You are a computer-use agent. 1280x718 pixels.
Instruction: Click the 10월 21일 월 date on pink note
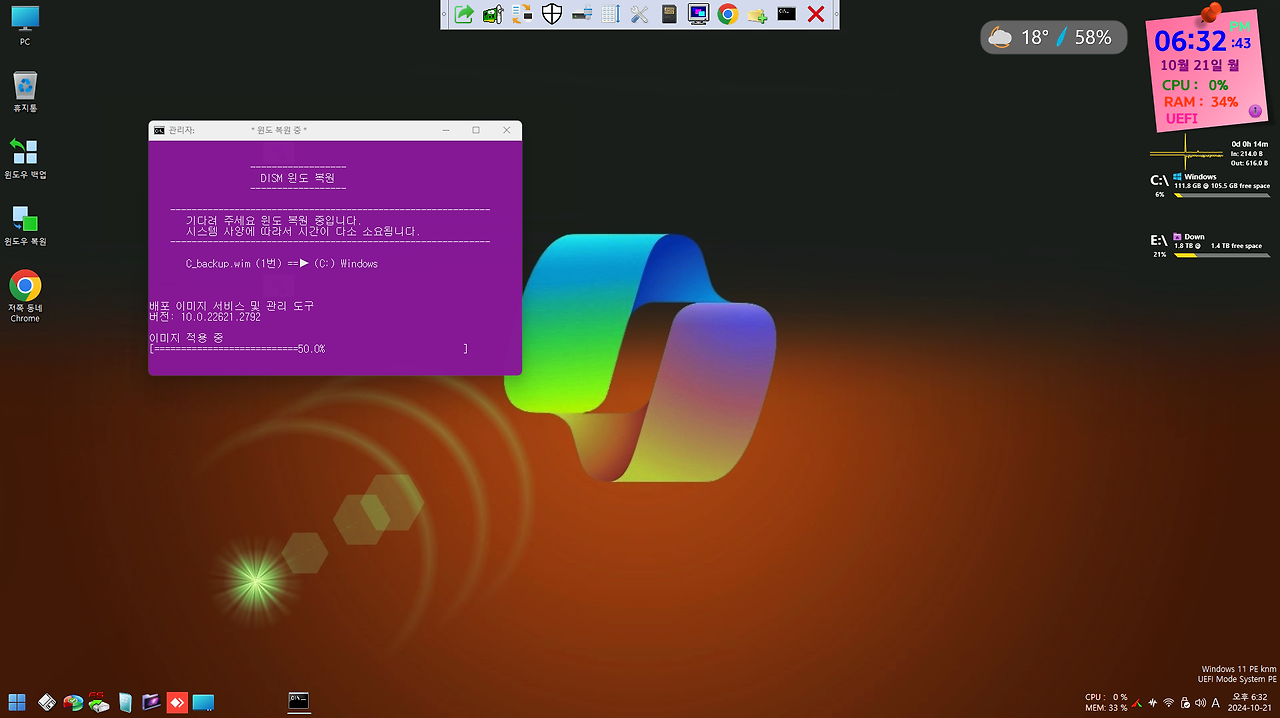pos(1200,65)
